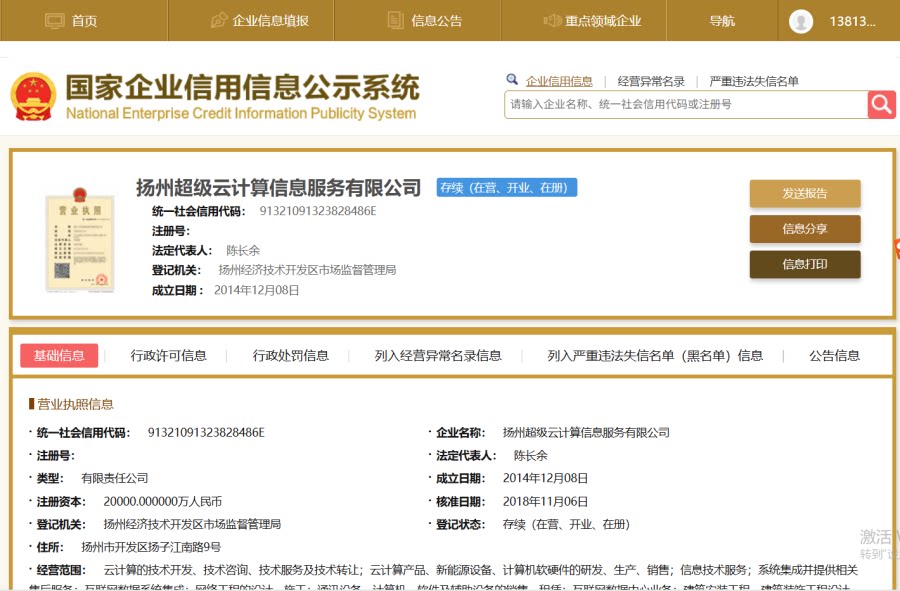Click the company title 扬州超级云计算信息服务有限公司
This screenshot has height=591, width=900.
click(278, 188)
